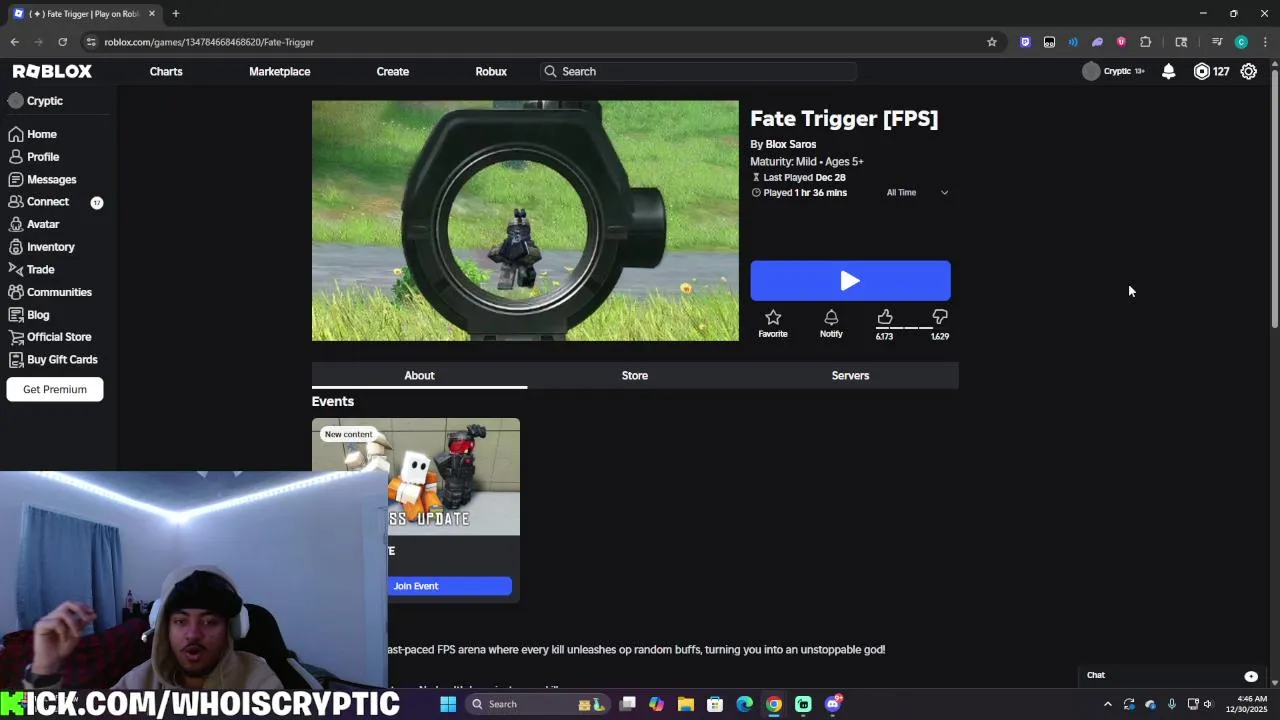Dislike the game with thumbs down
The image size is (1280, 720).
(940, 318)
